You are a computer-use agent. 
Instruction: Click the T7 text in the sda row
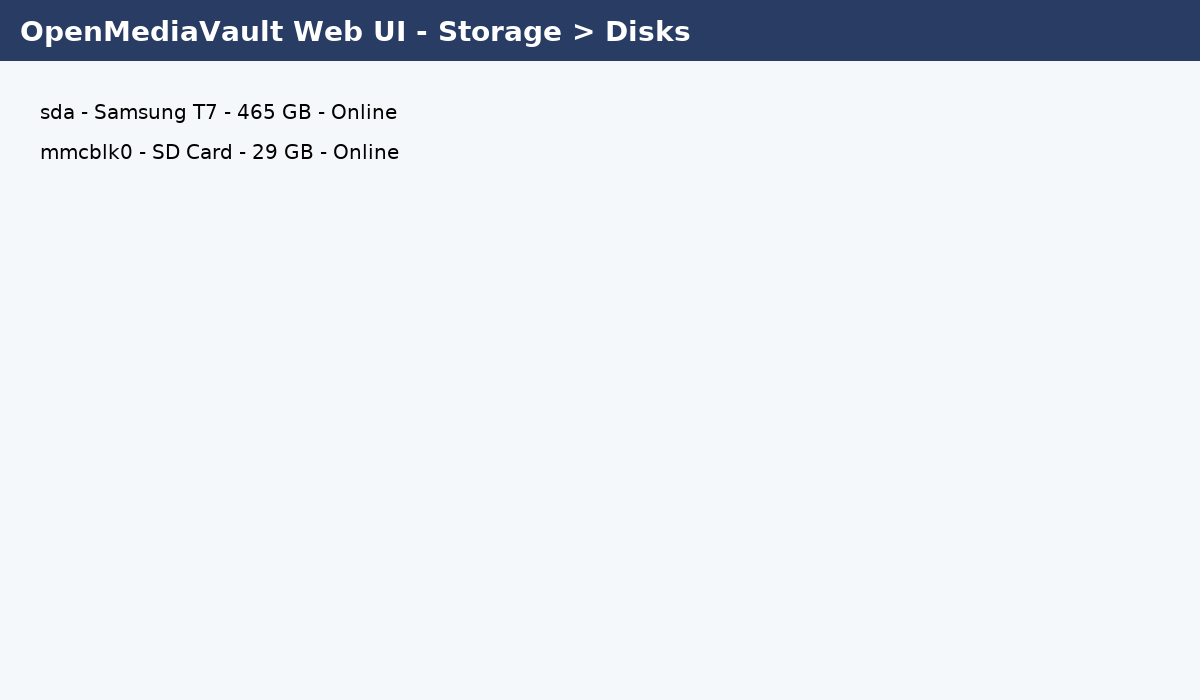(205, 113)
